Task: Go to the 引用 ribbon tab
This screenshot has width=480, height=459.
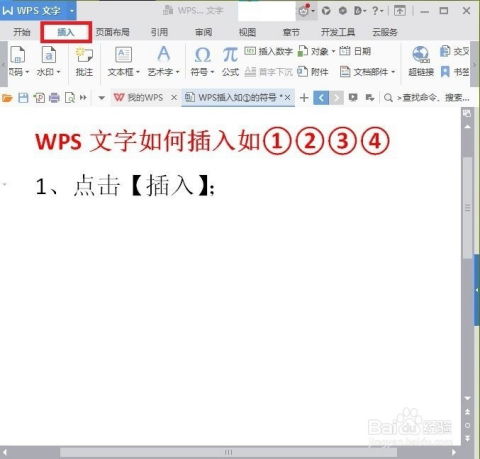Action: (159, 32)
